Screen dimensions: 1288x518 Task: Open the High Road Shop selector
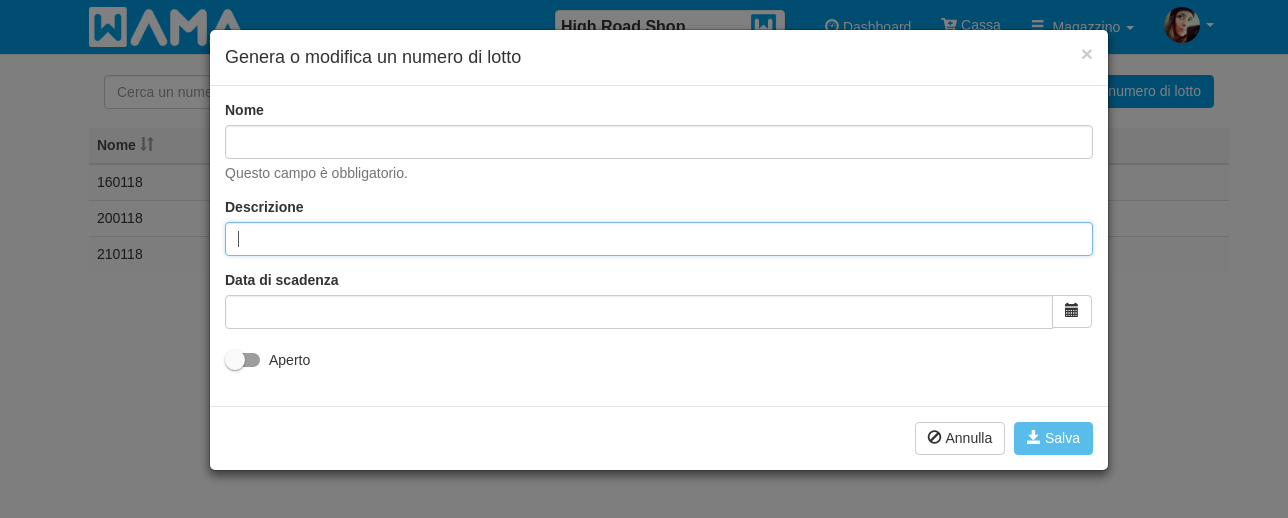pyautogui.click(x=669, y=27)
